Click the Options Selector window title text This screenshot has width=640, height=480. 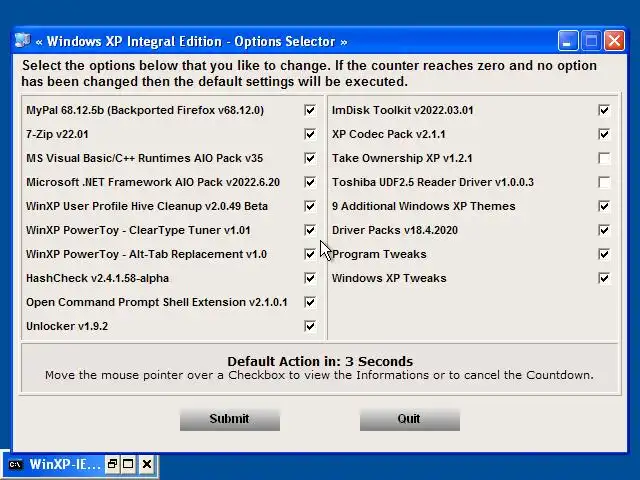(x=191, y=41)
